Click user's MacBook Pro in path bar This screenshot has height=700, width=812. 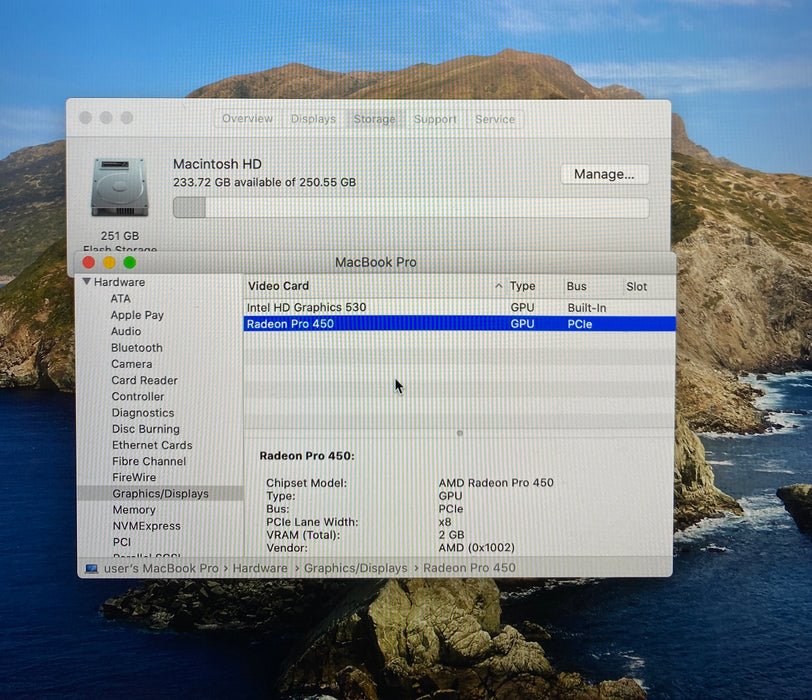[161, 568]
